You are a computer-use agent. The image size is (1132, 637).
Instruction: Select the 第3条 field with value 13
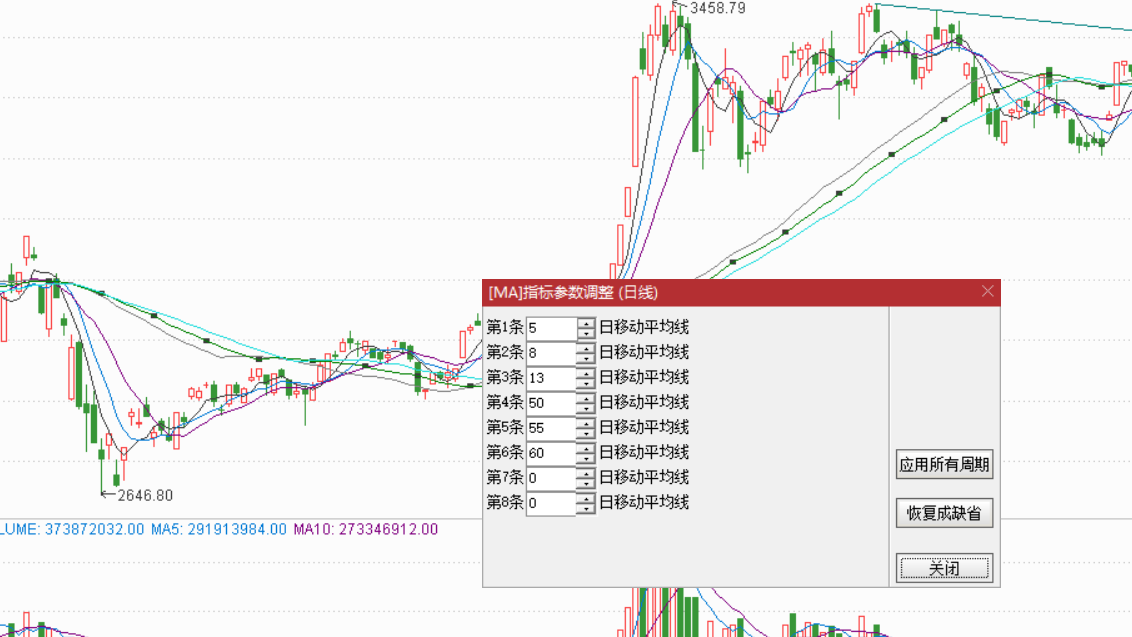551,378
